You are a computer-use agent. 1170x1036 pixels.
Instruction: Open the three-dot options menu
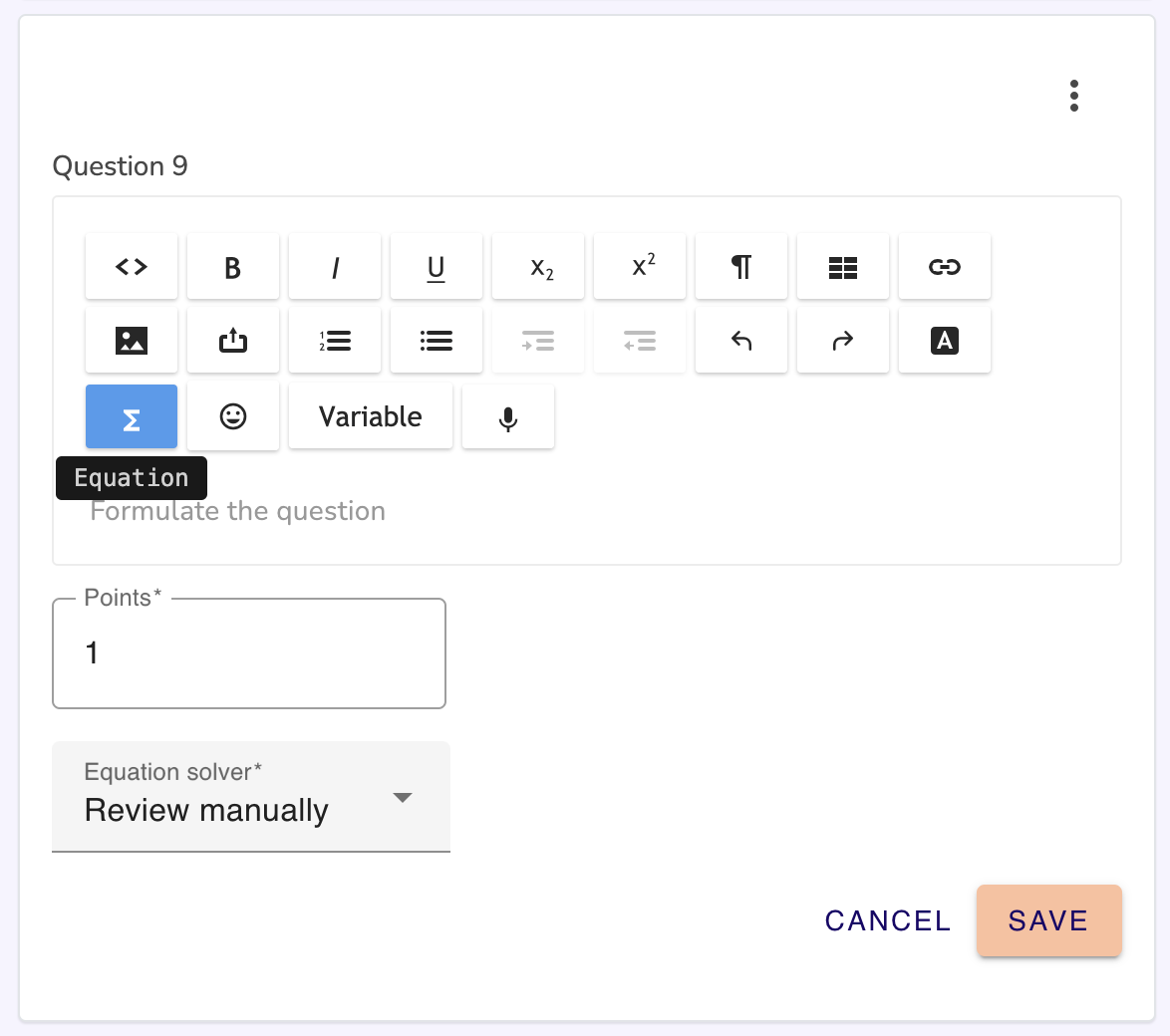[1073, 96]
